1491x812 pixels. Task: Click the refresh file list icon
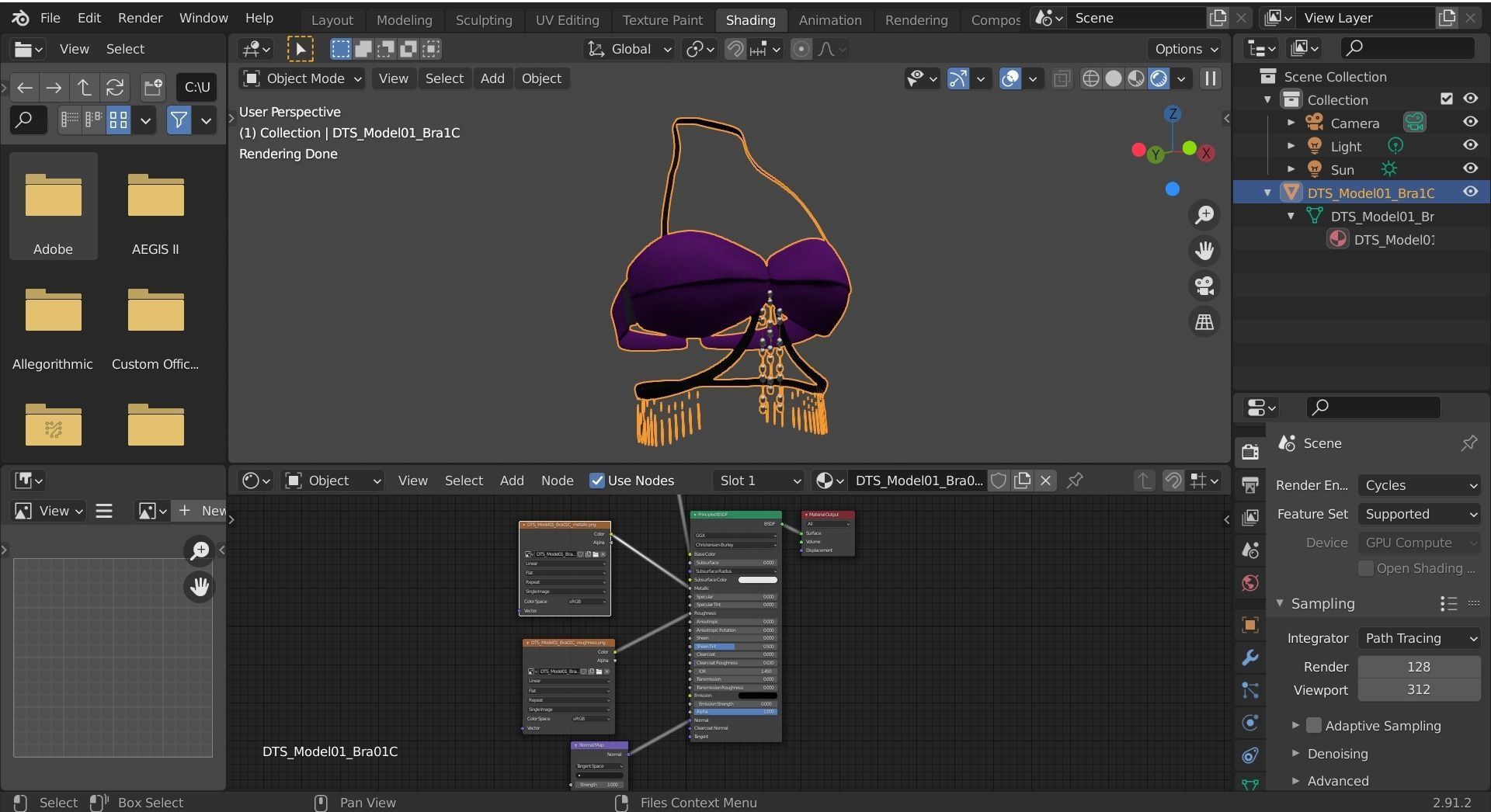point(115,87)
